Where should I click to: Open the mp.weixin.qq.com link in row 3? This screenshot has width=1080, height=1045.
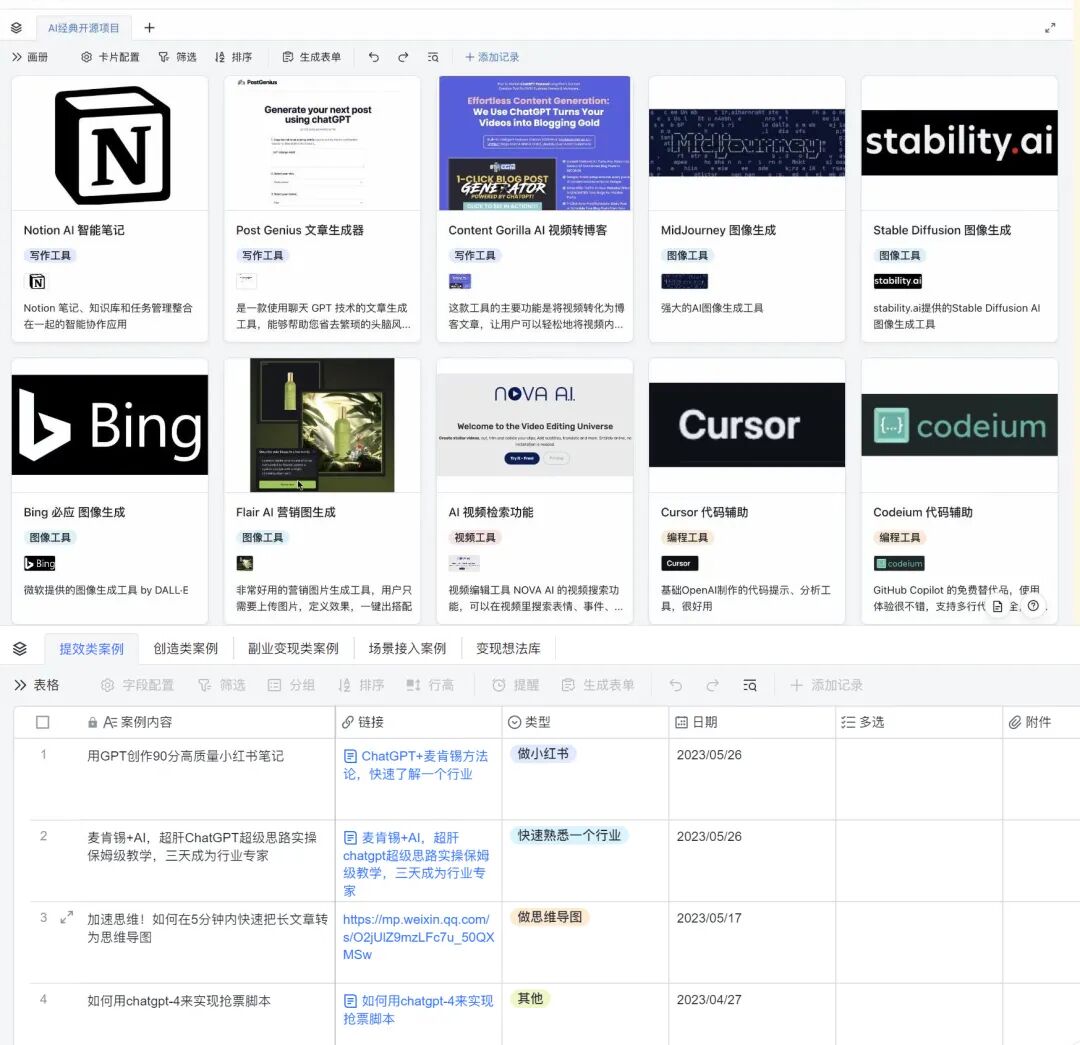point(419,937)
